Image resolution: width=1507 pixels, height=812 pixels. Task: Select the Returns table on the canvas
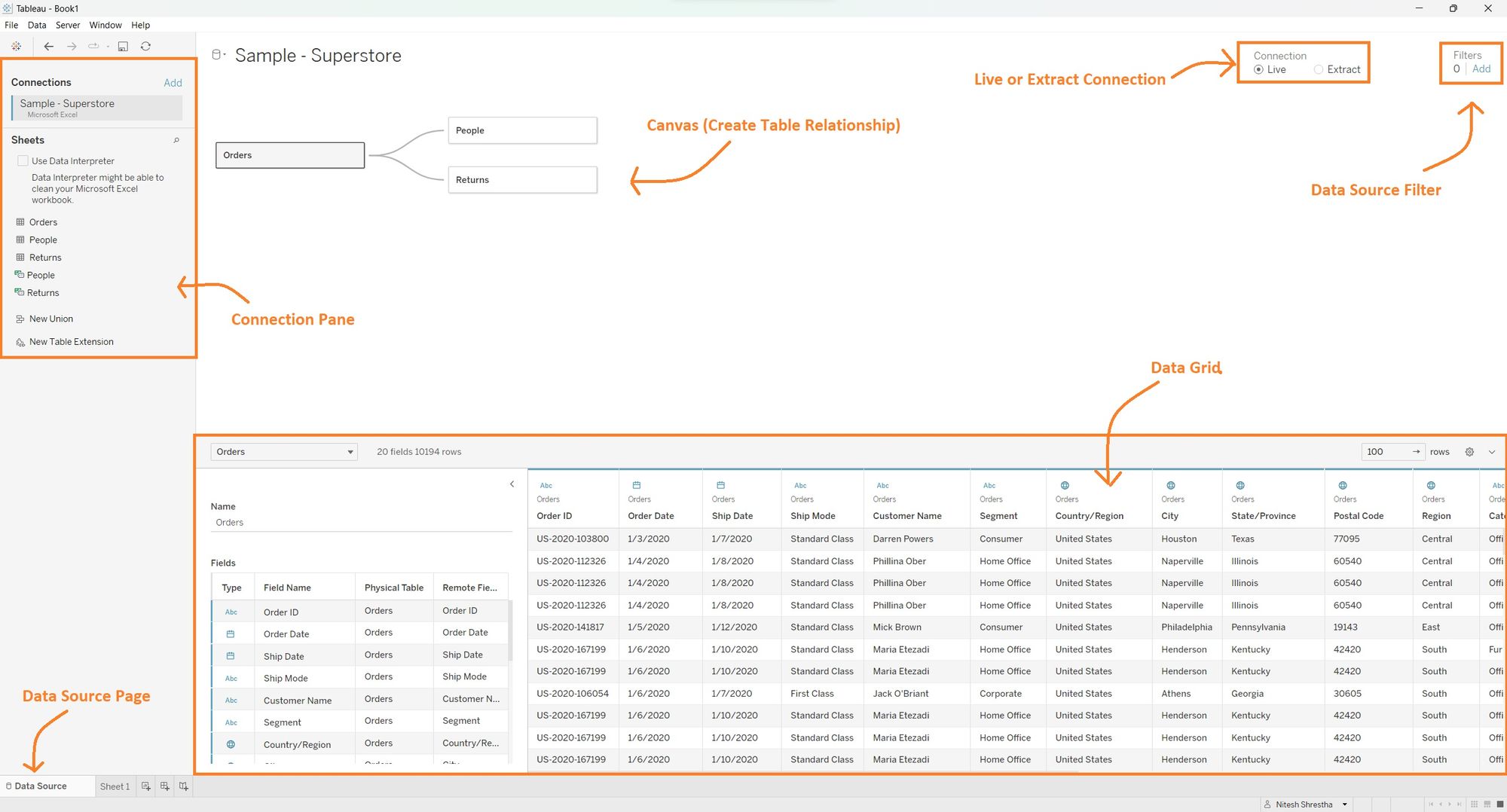tap(522, 179)
